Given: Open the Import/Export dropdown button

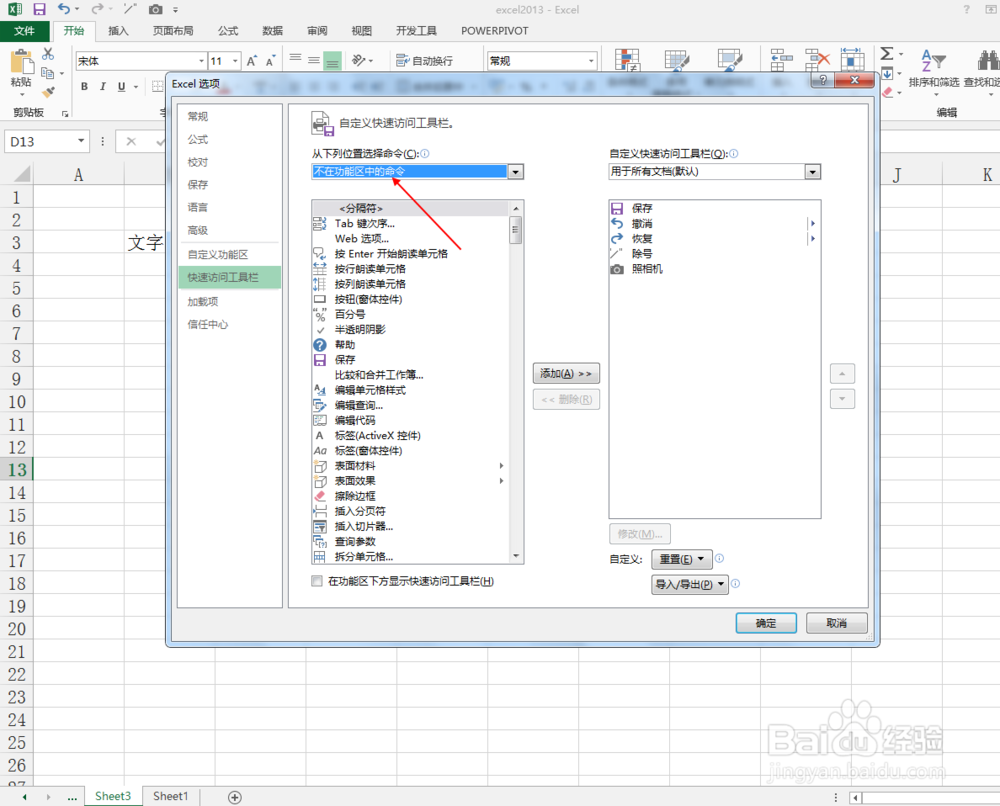Looking at the screenshot, I should 689,584.
